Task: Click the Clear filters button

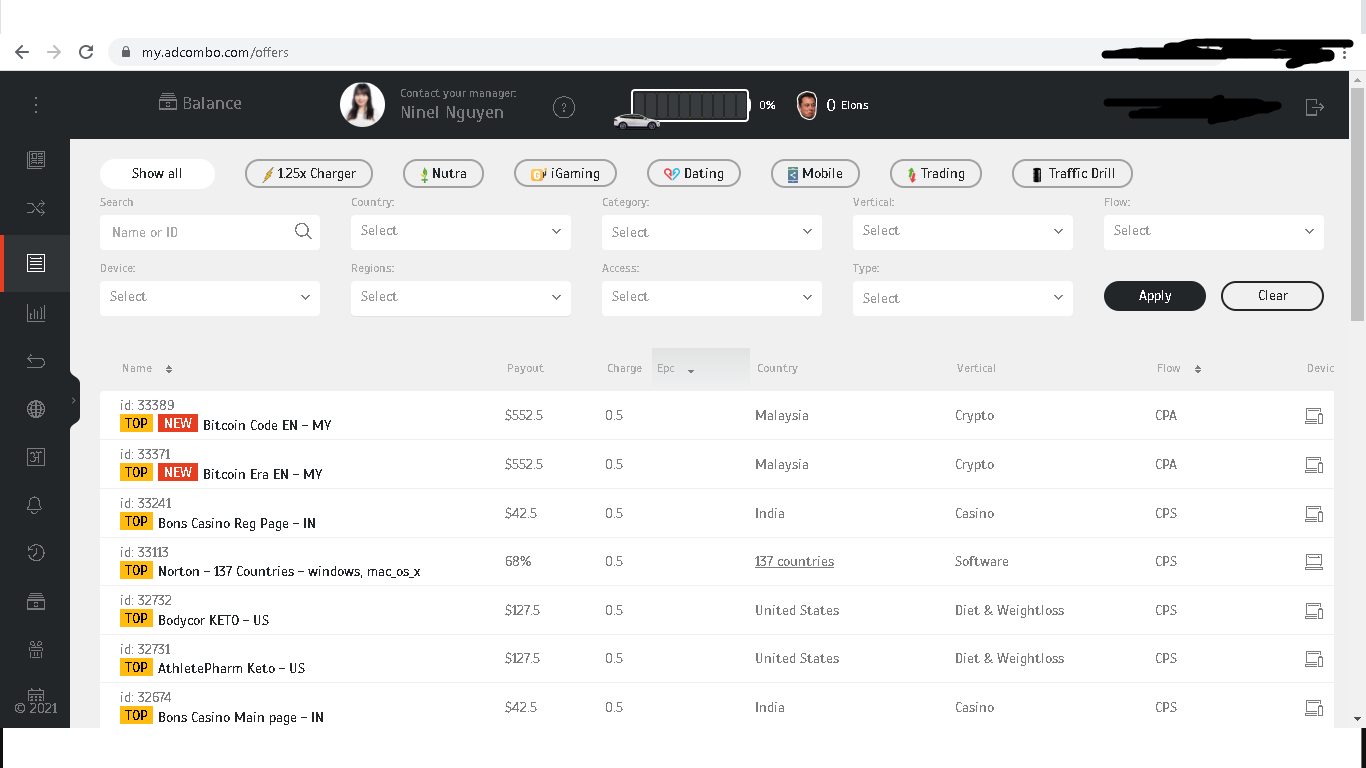Action: click(x=1273, y=296)
